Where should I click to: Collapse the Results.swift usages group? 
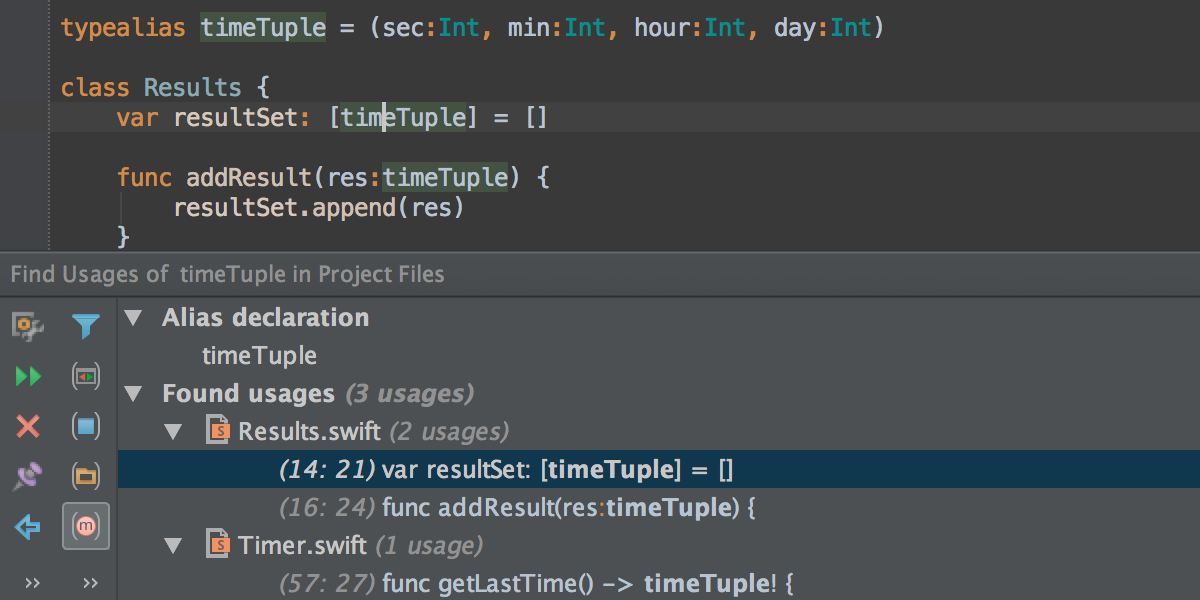coord(173,431)
